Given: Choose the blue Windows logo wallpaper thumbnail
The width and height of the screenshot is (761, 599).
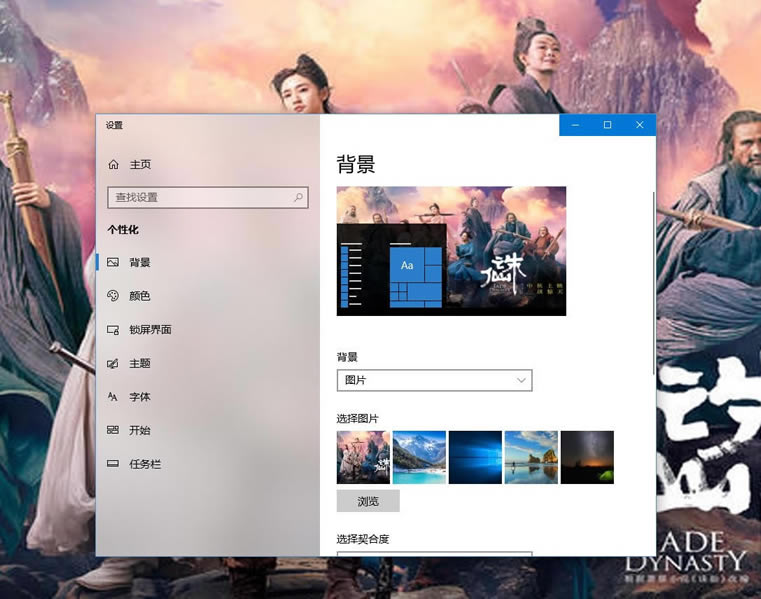Looking at the screenshot, I should tap(475, 457).
